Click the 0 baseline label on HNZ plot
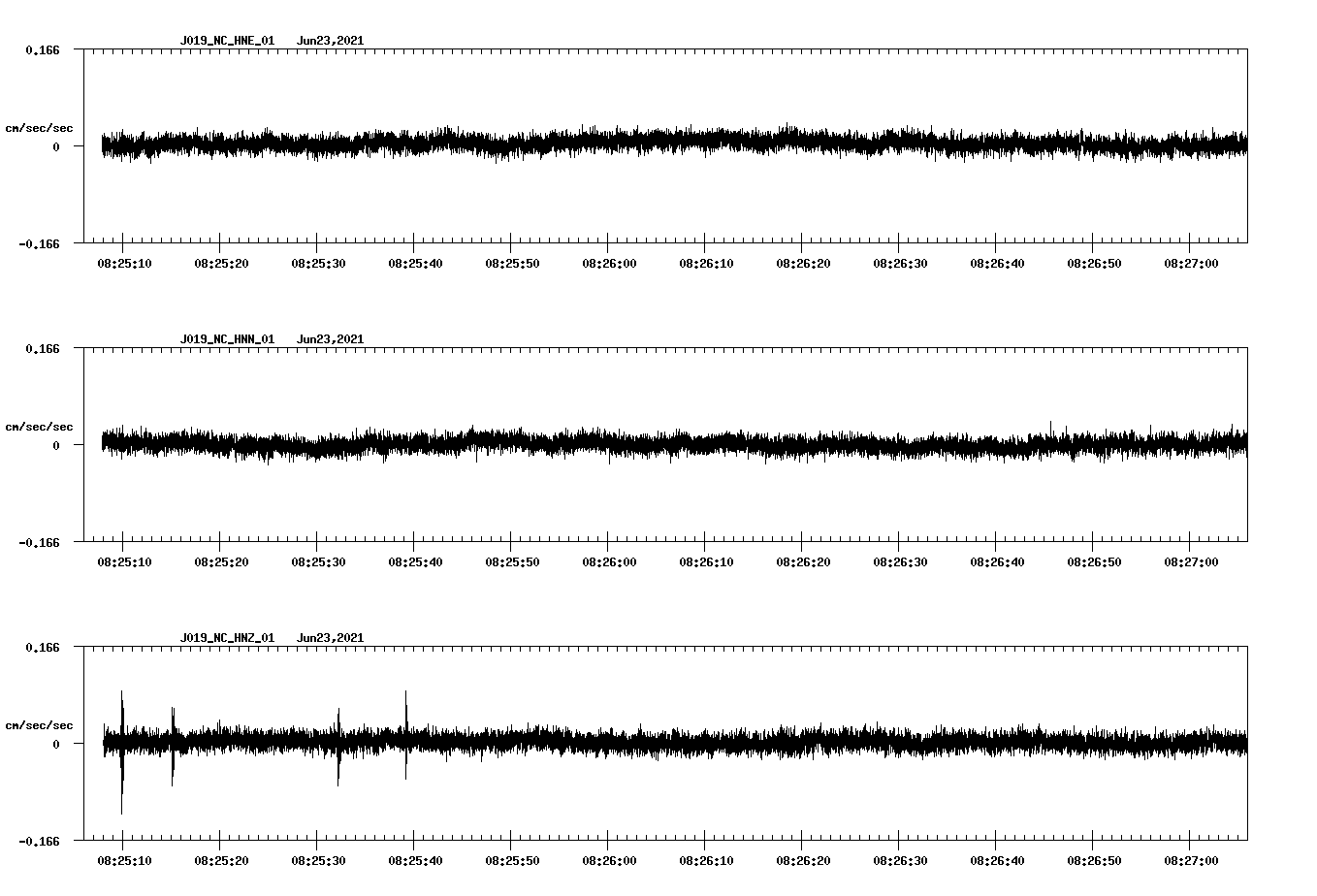Screen dimensions: 1317x896 coord(56,745)
